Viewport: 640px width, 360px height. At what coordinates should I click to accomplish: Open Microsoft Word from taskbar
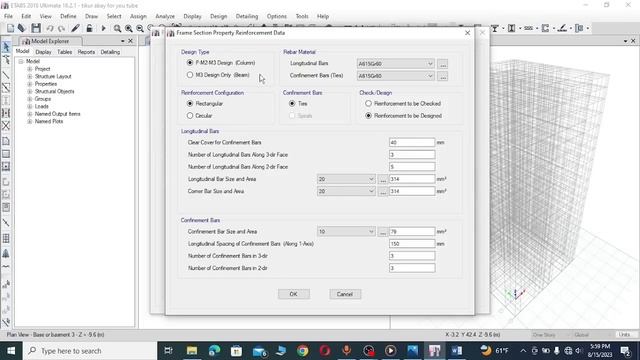click(457, 351)
